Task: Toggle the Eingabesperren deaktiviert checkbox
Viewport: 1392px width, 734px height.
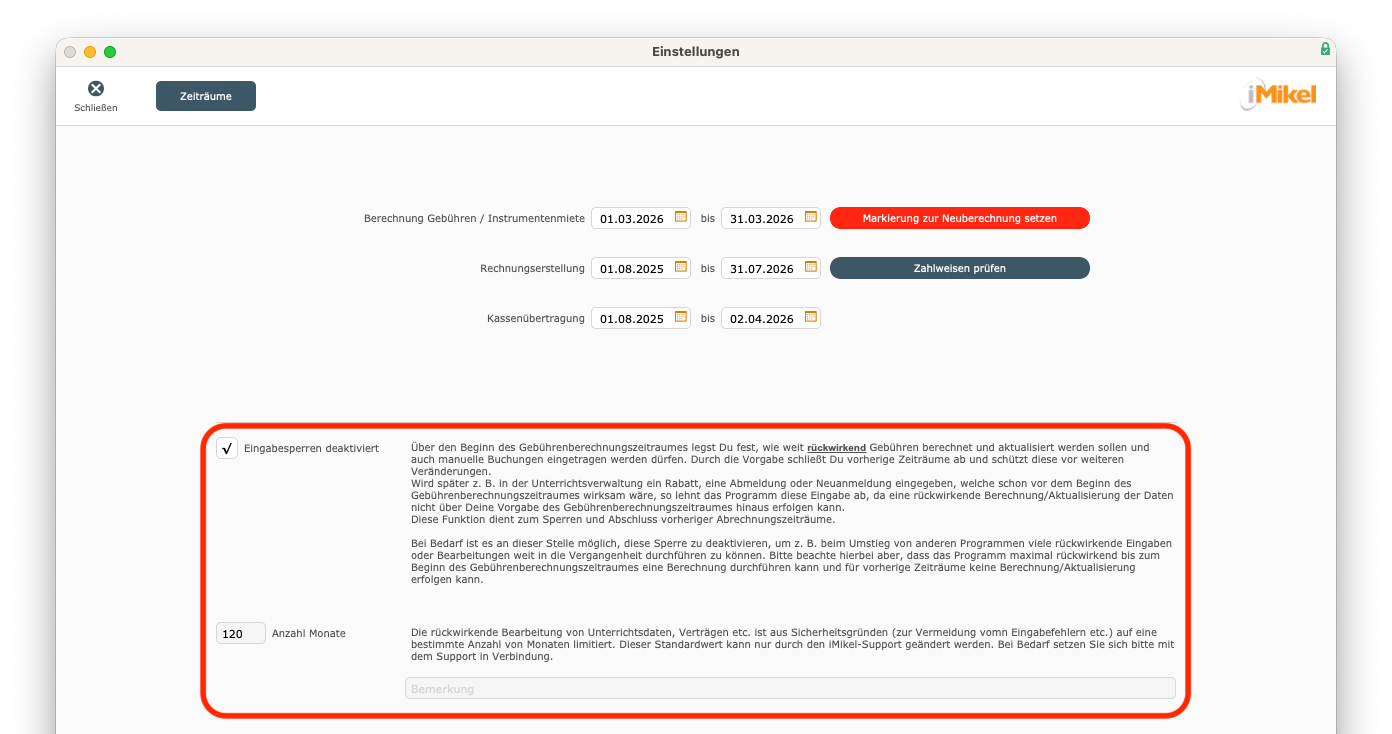Action: pos(227,449)
